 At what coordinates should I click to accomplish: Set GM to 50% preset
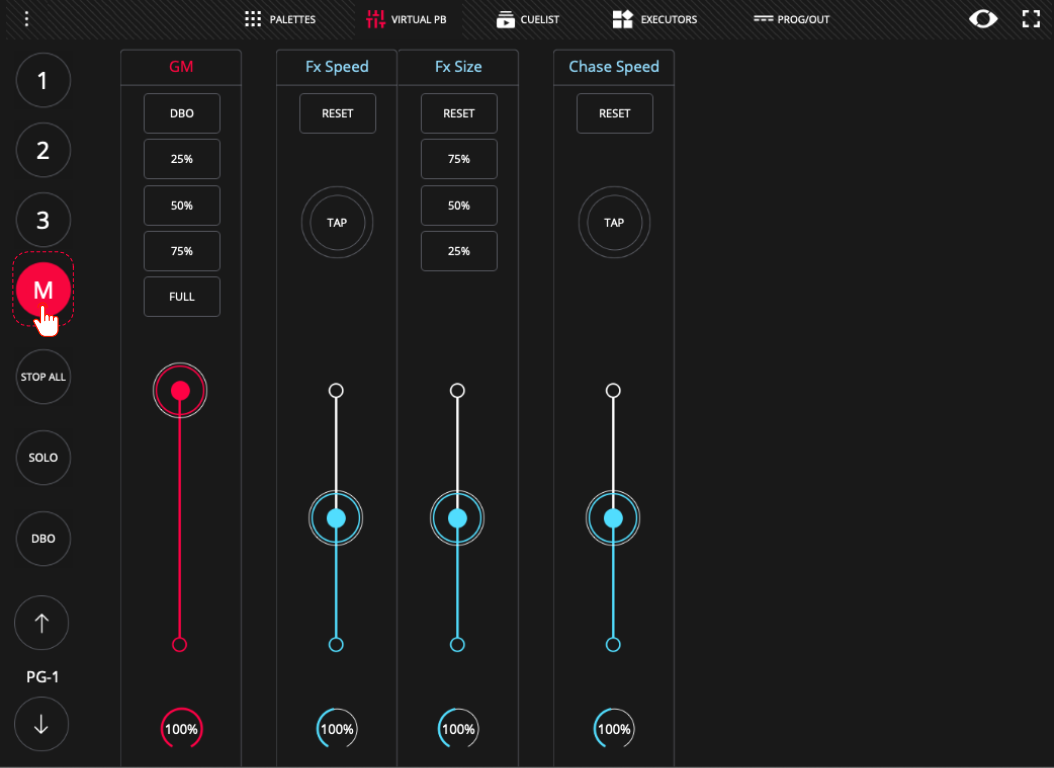181,206
